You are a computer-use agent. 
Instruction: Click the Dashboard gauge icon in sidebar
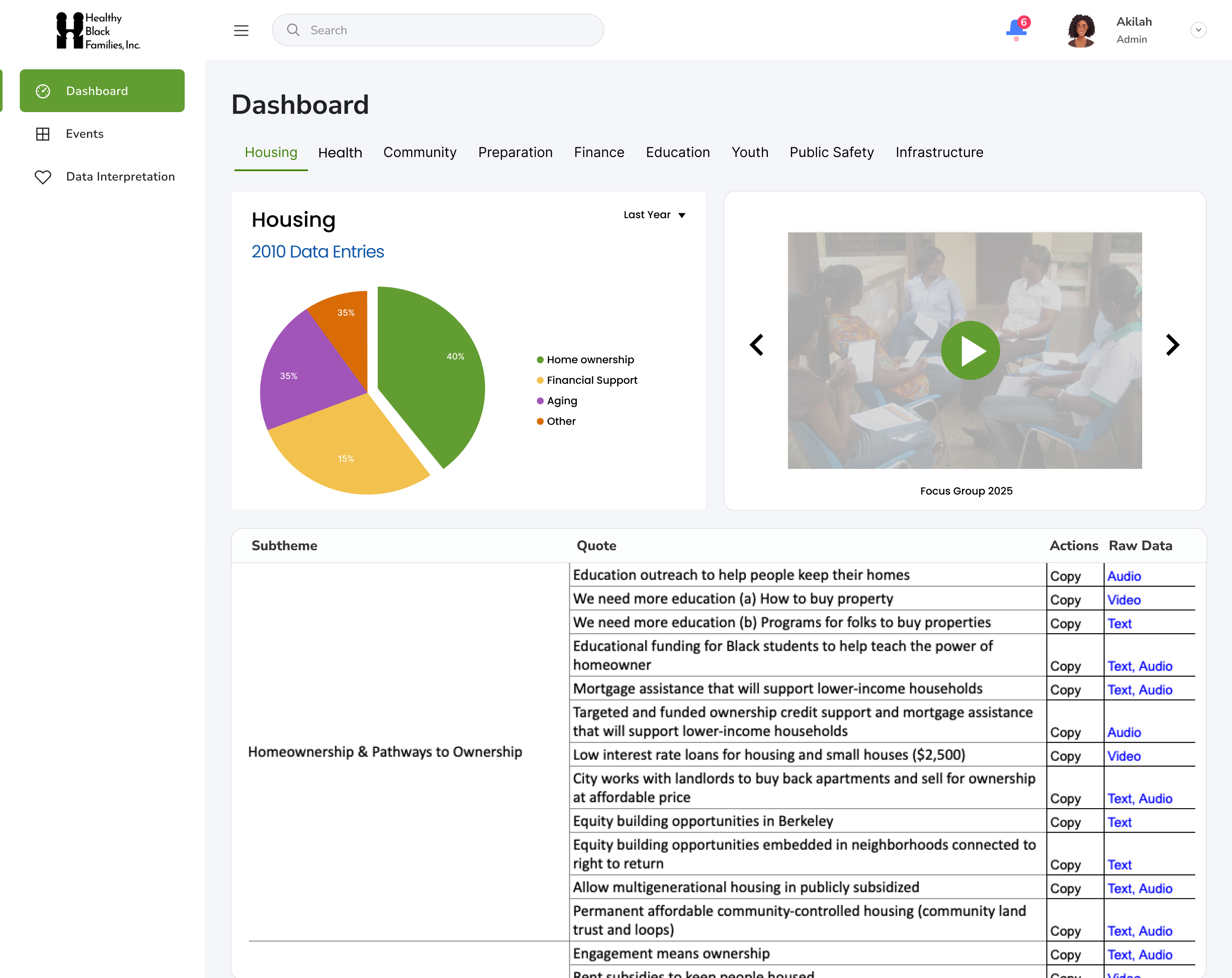[43, 91]
